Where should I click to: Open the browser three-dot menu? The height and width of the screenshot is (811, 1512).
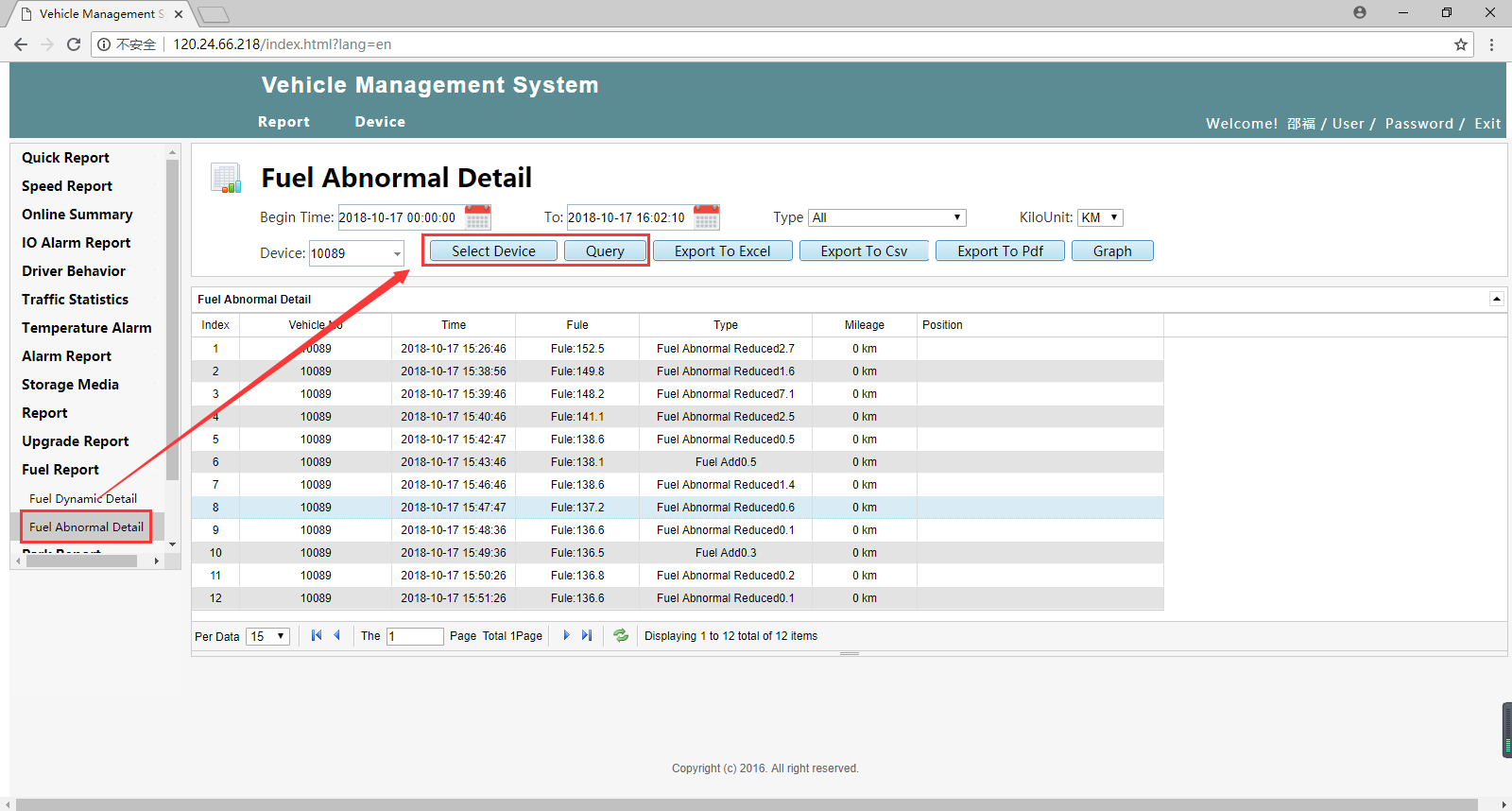(x=1491, y=44)
